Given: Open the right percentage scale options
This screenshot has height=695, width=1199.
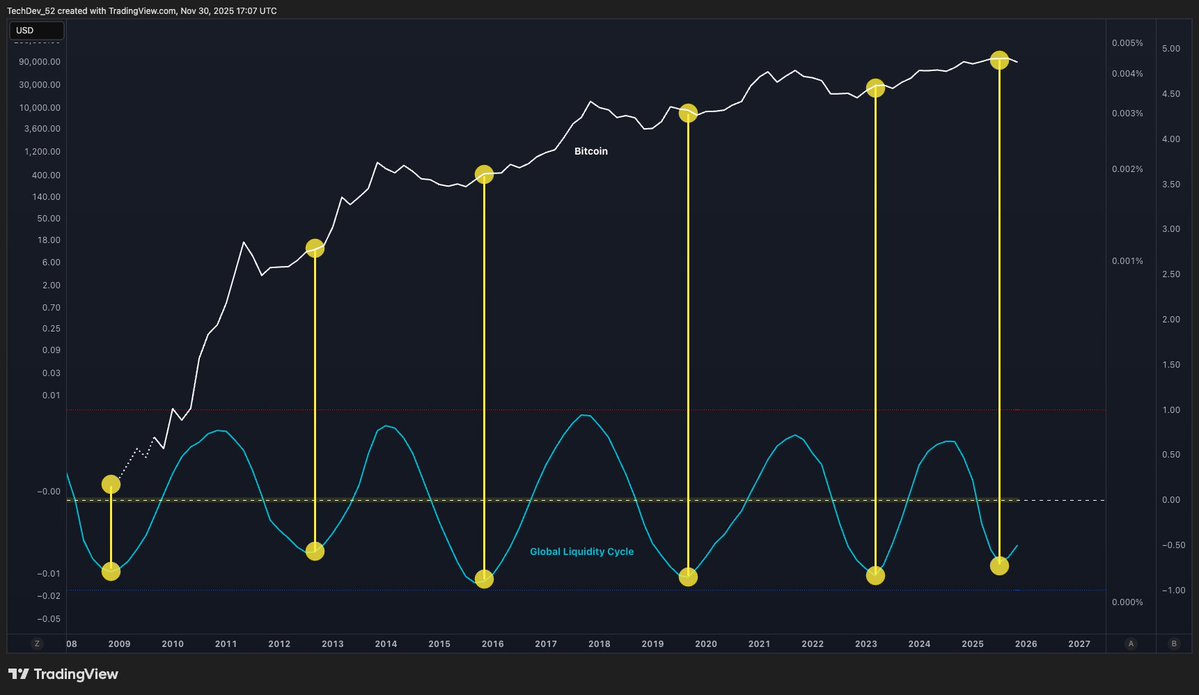Looking at the screenshot, I should click(x=1126, y=300).
